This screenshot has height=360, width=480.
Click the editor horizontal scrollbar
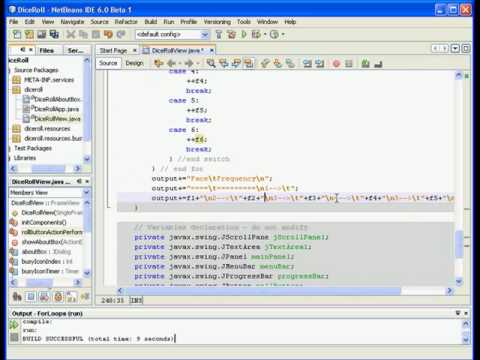coord(263,291)
